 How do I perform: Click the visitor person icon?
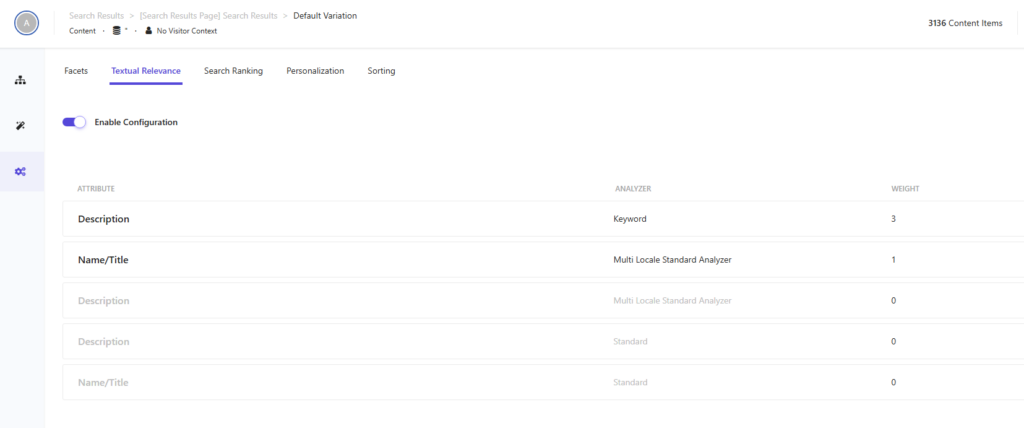pos(149,31)
